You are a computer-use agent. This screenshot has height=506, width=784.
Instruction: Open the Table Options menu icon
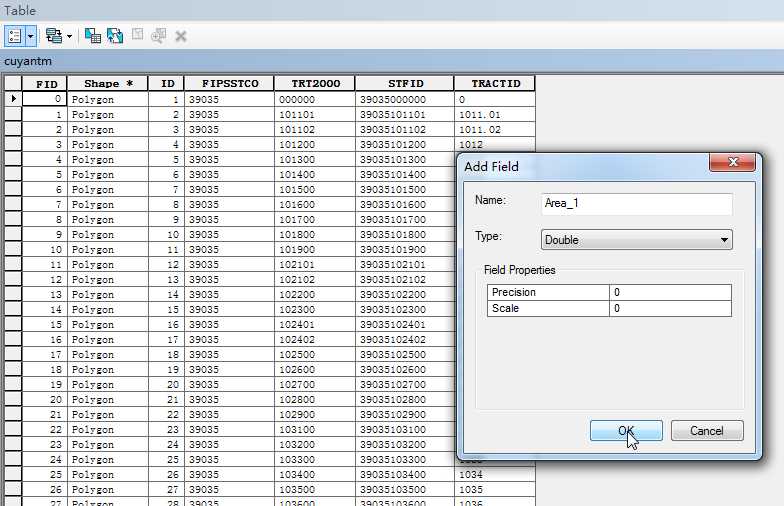tap(14, 36)
